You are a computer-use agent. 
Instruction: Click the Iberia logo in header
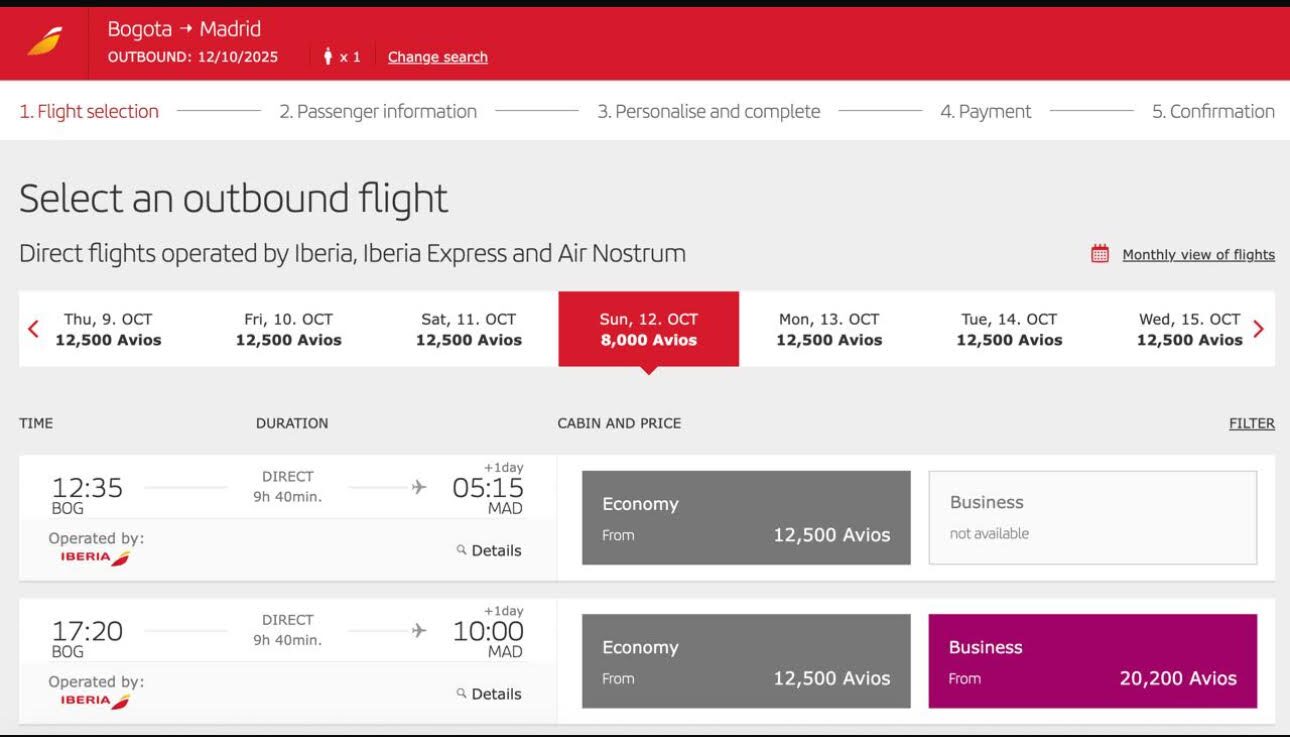(x=45, y=43)
